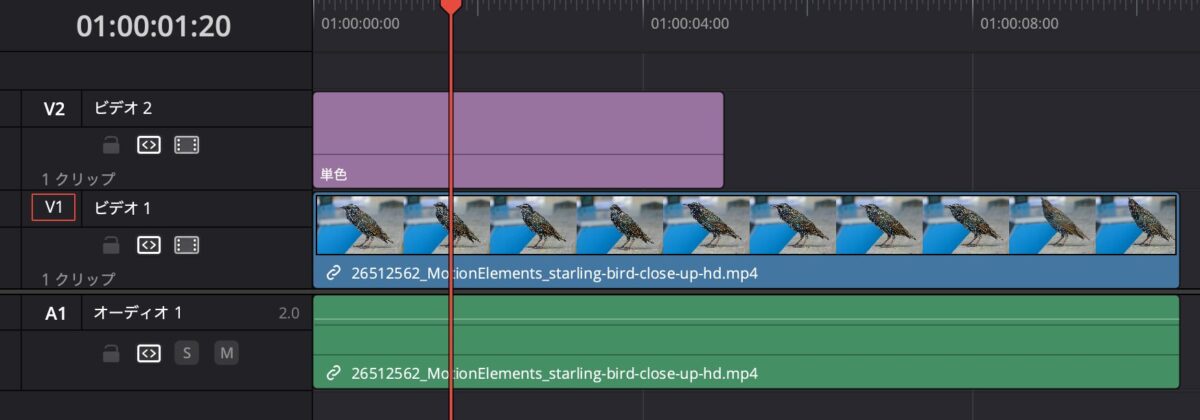1200x420 pixels.
Task: Disable video track ビデオ 2 filmstrip icon
Action: (x=186, y=145)
